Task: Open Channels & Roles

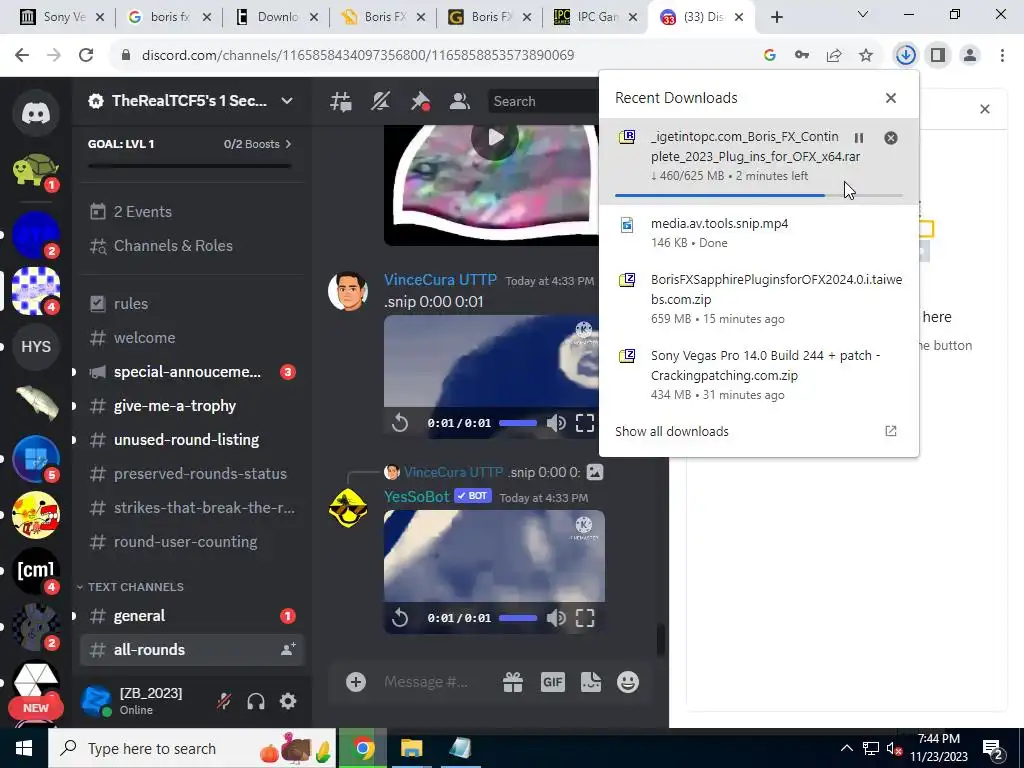Action: (x=192, y=246)
